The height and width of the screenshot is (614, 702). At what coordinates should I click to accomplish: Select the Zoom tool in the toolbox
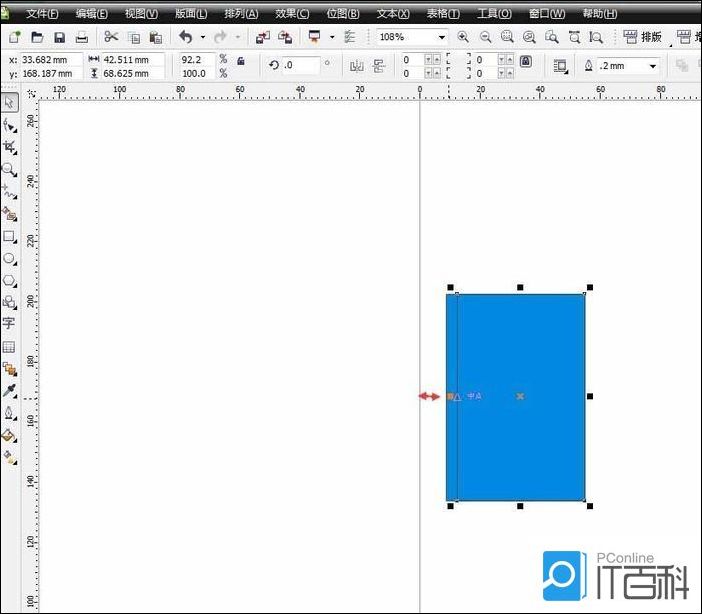9,170
